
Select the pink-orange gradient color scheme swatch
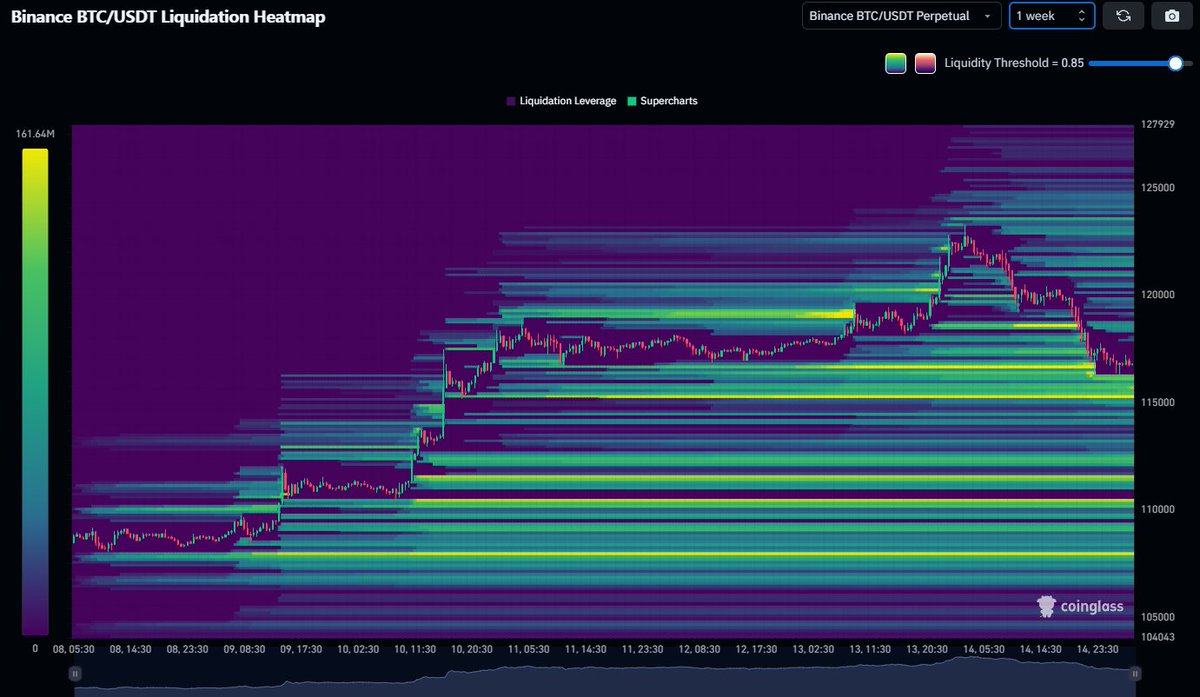pyautogui.click(x=925, y=63)
